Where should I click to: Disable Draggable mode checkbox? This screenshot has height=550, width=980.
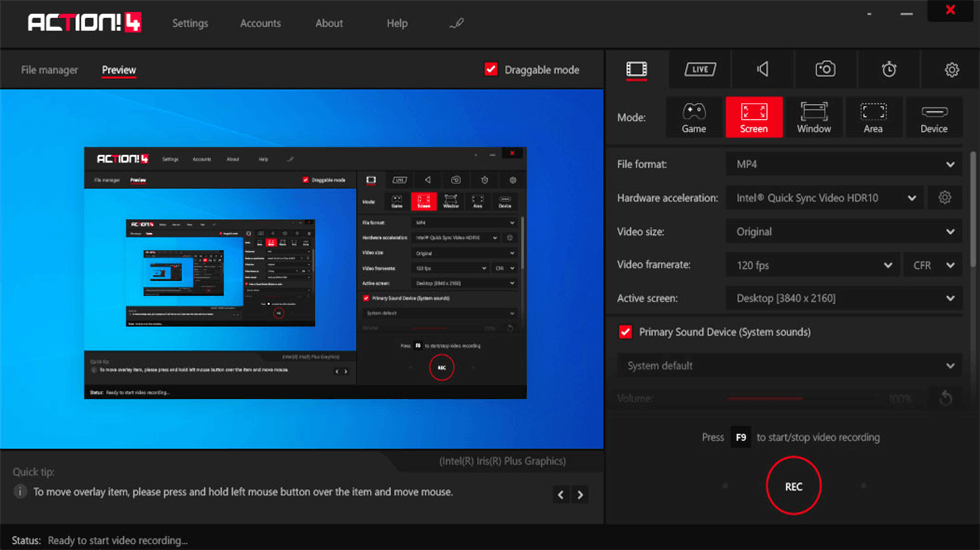tap(491, 70)
